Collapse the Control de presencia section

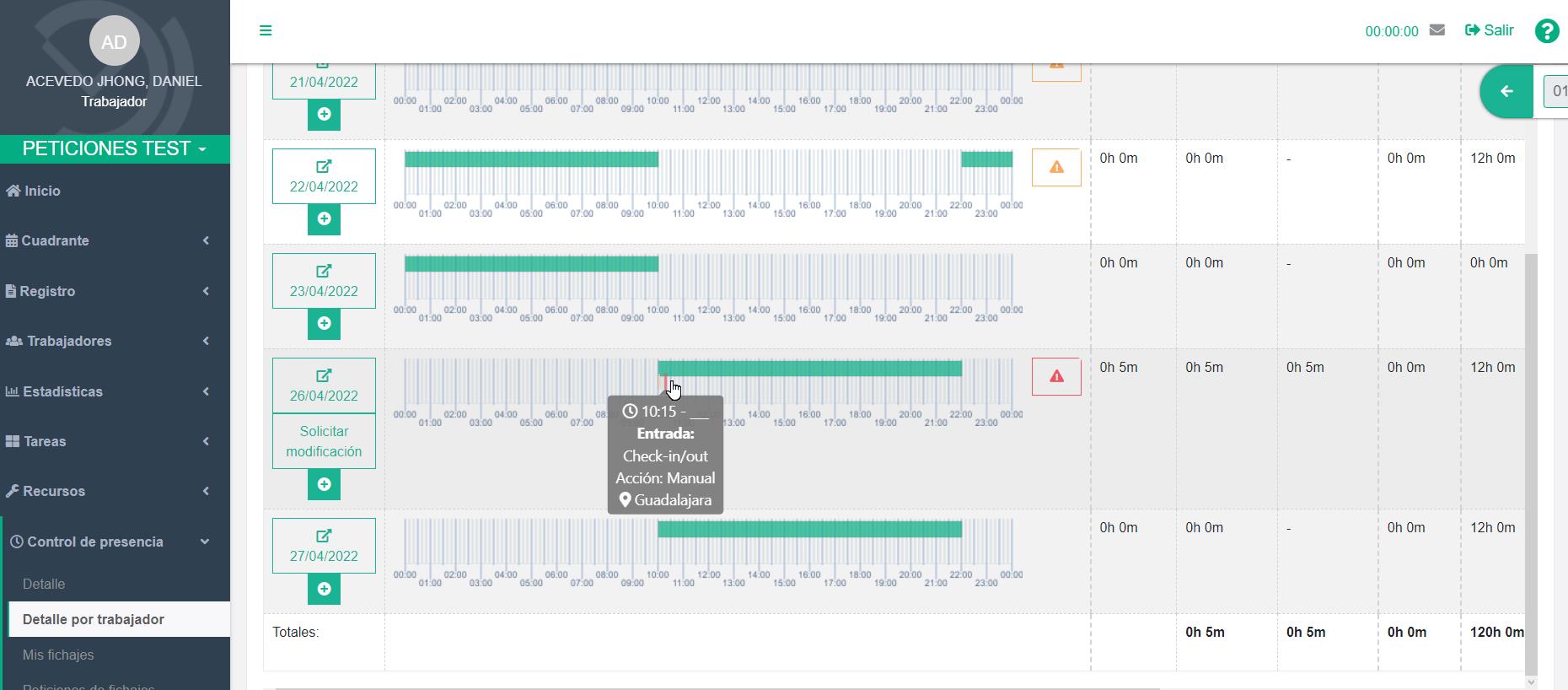pyautogui.click(x=115, y=542)
